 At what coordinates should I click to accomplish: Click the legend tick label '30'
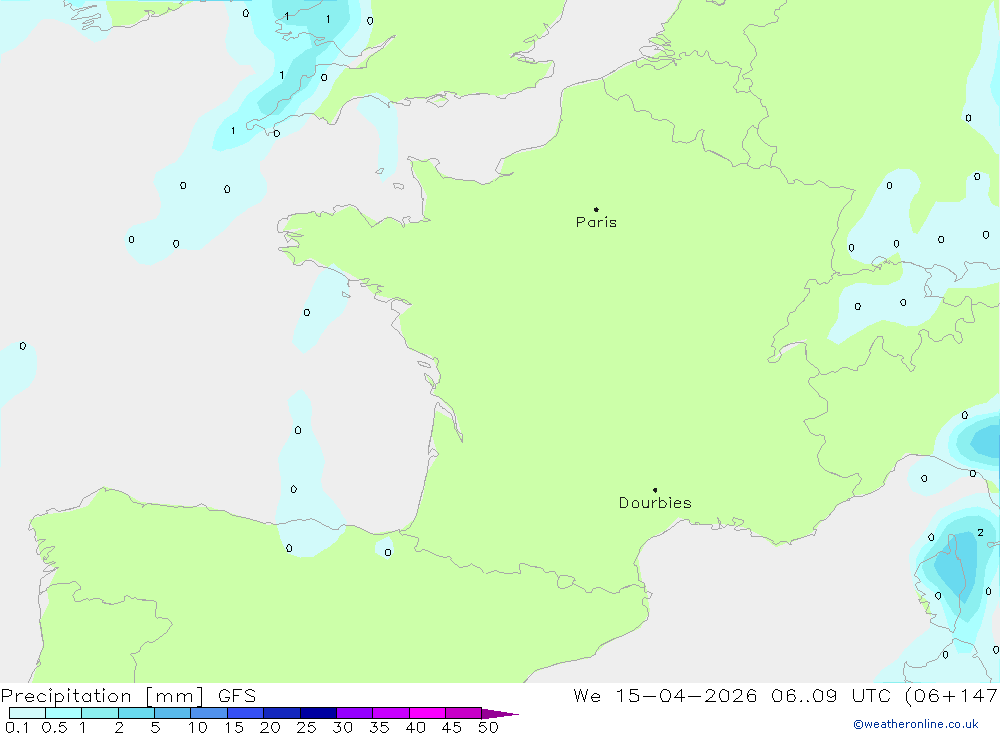343,727
